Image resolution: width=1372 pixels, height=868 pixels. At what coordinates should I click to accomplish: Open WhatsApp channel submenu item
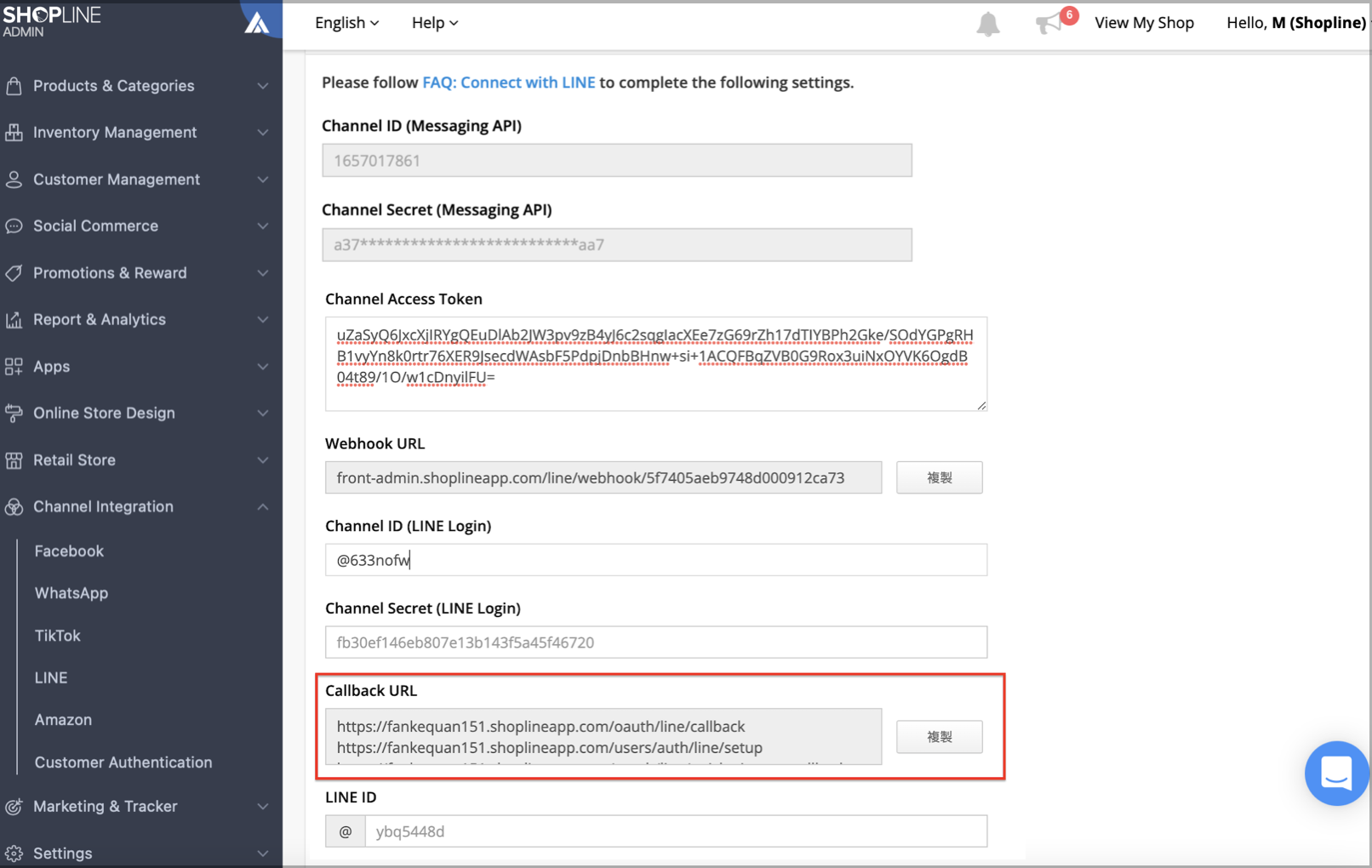click(71, 593)
